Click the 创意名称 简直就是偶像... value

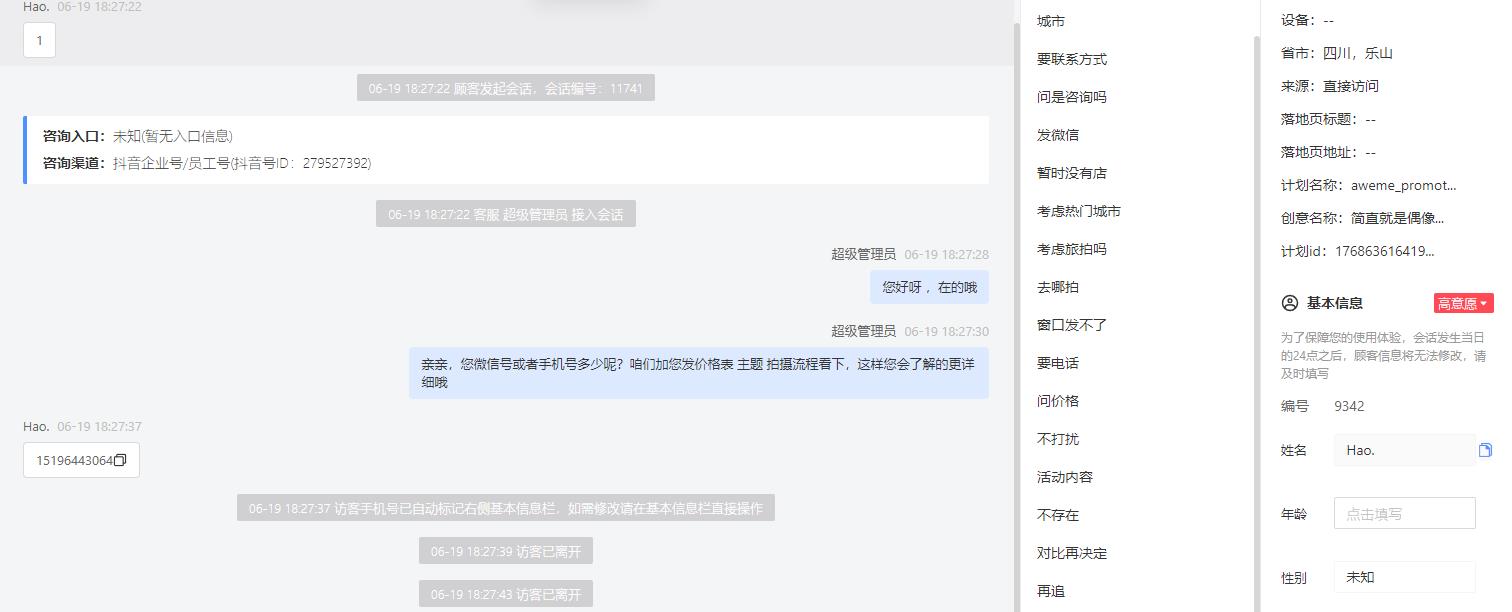(x=1397, y=218)
